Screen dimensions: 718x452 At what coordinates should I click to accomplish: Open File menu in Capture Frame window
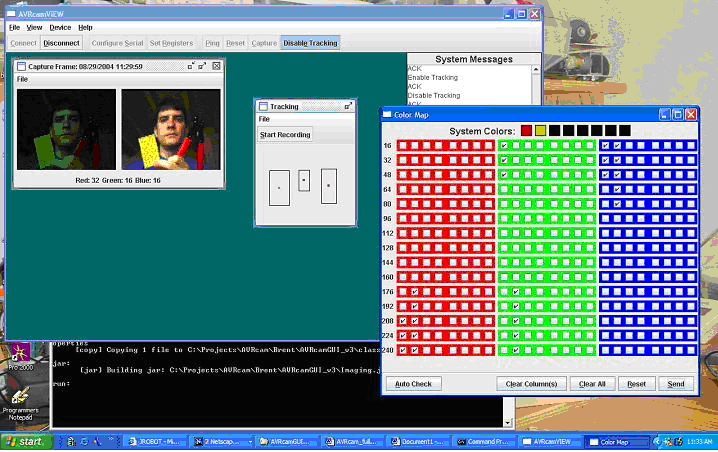[x=22, y=79]
